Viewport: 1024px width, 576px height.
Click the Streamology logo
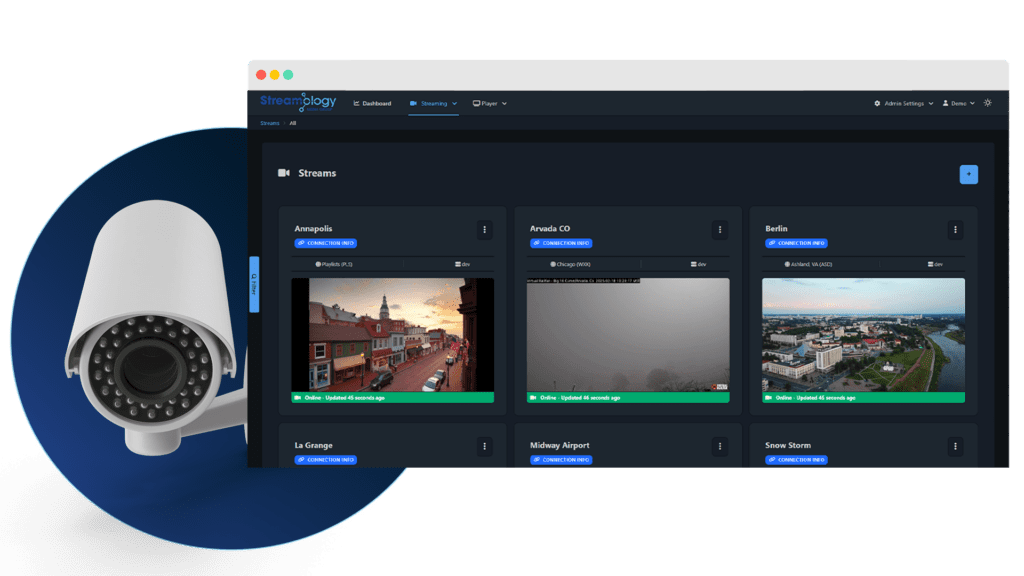pyautogui.click(x=298, y=102)
